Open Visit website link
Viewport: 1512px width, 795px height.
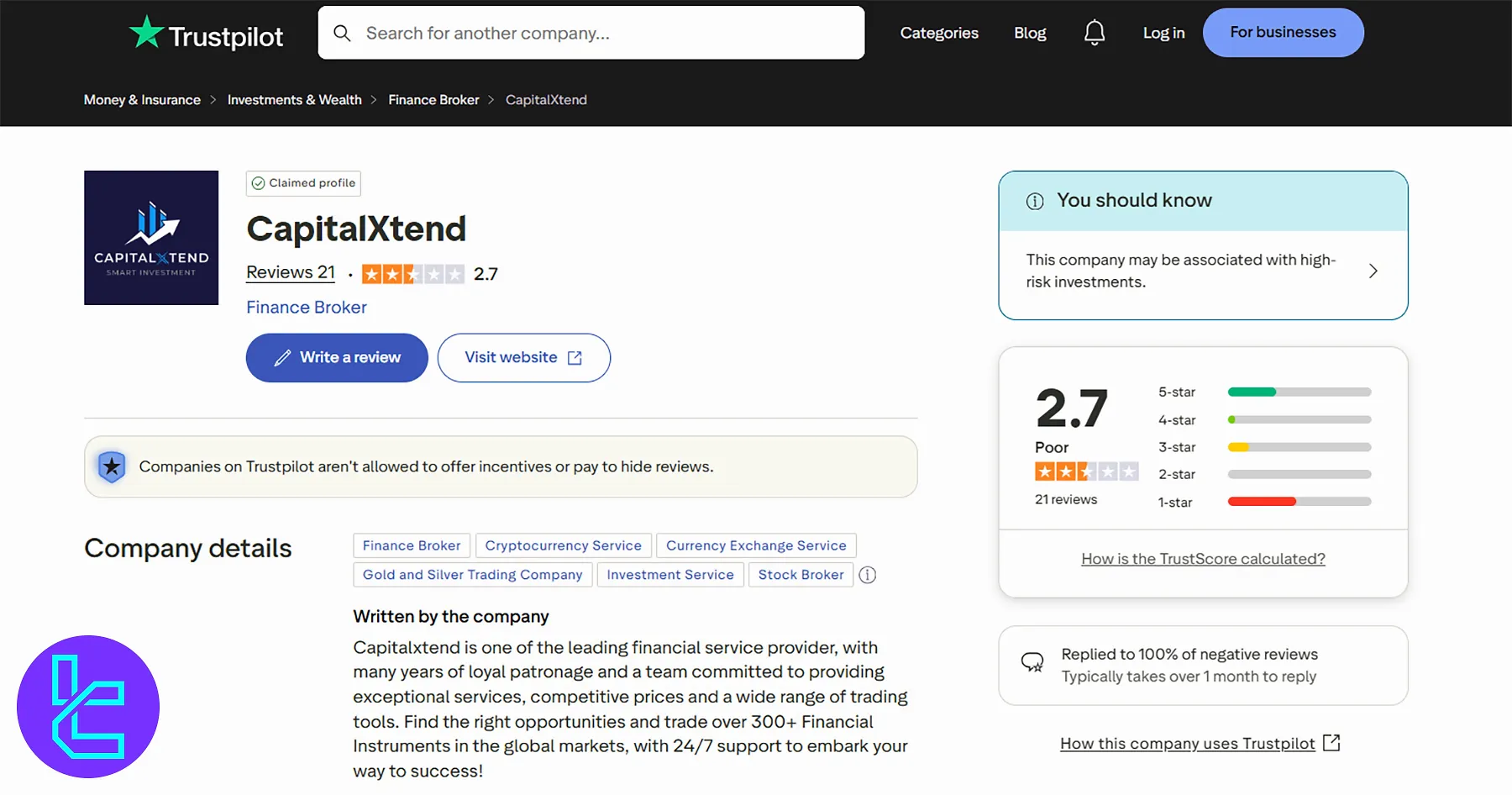pos(523,358)
